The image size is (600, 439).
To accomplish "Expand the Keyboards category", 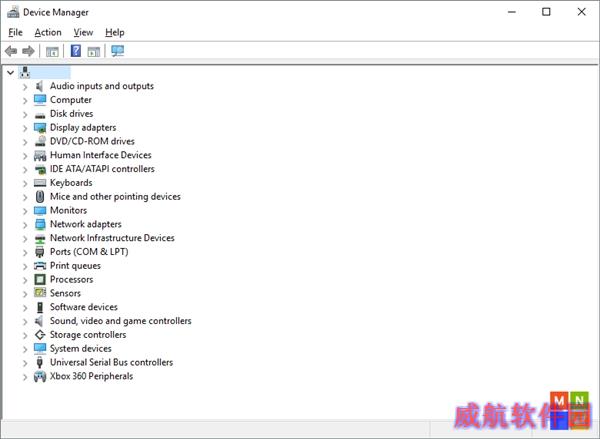I will (25, 183).
